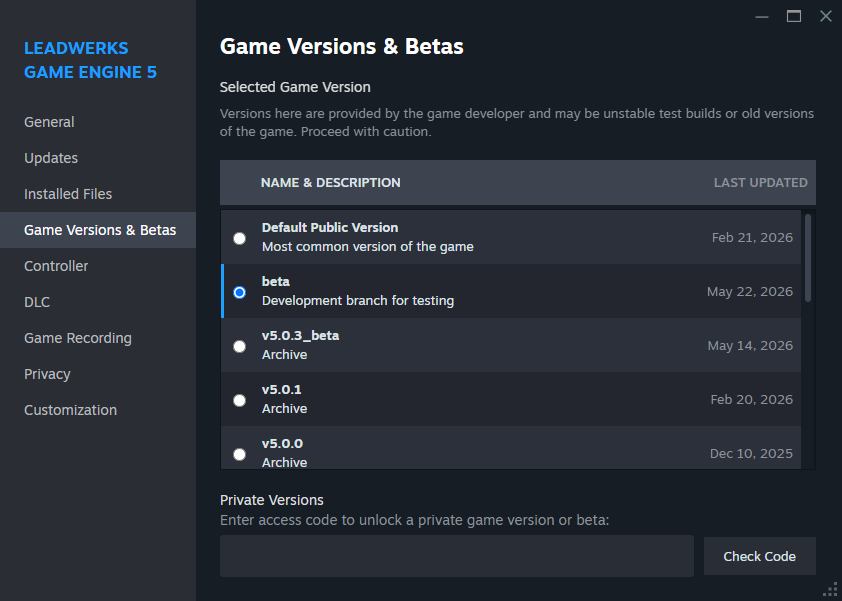The height and width of the screenshot is (601, 842).
Task: Click the Leadwerks Game Engine 5 title
Action: click(90, 60)
